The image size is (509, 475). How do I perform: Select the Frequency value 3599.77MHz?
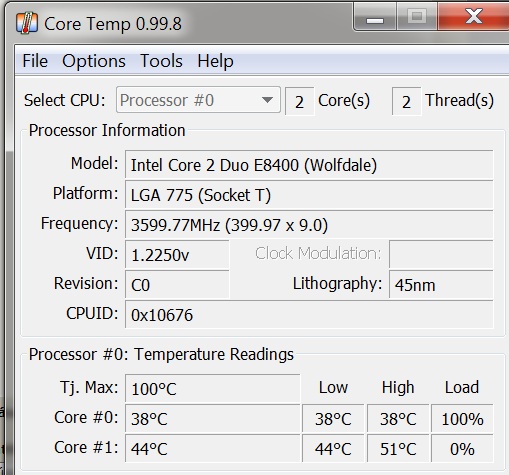[x=309, y=224]
